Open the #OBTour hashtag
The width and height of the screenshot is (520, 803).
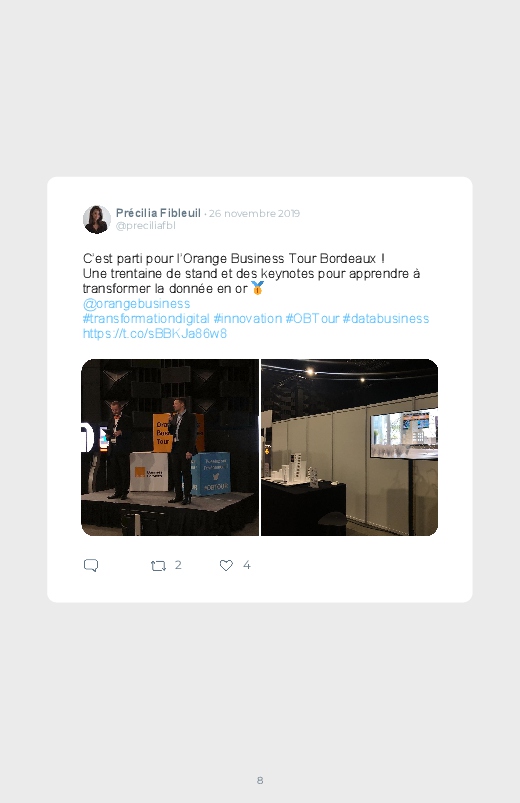[312, 319]
